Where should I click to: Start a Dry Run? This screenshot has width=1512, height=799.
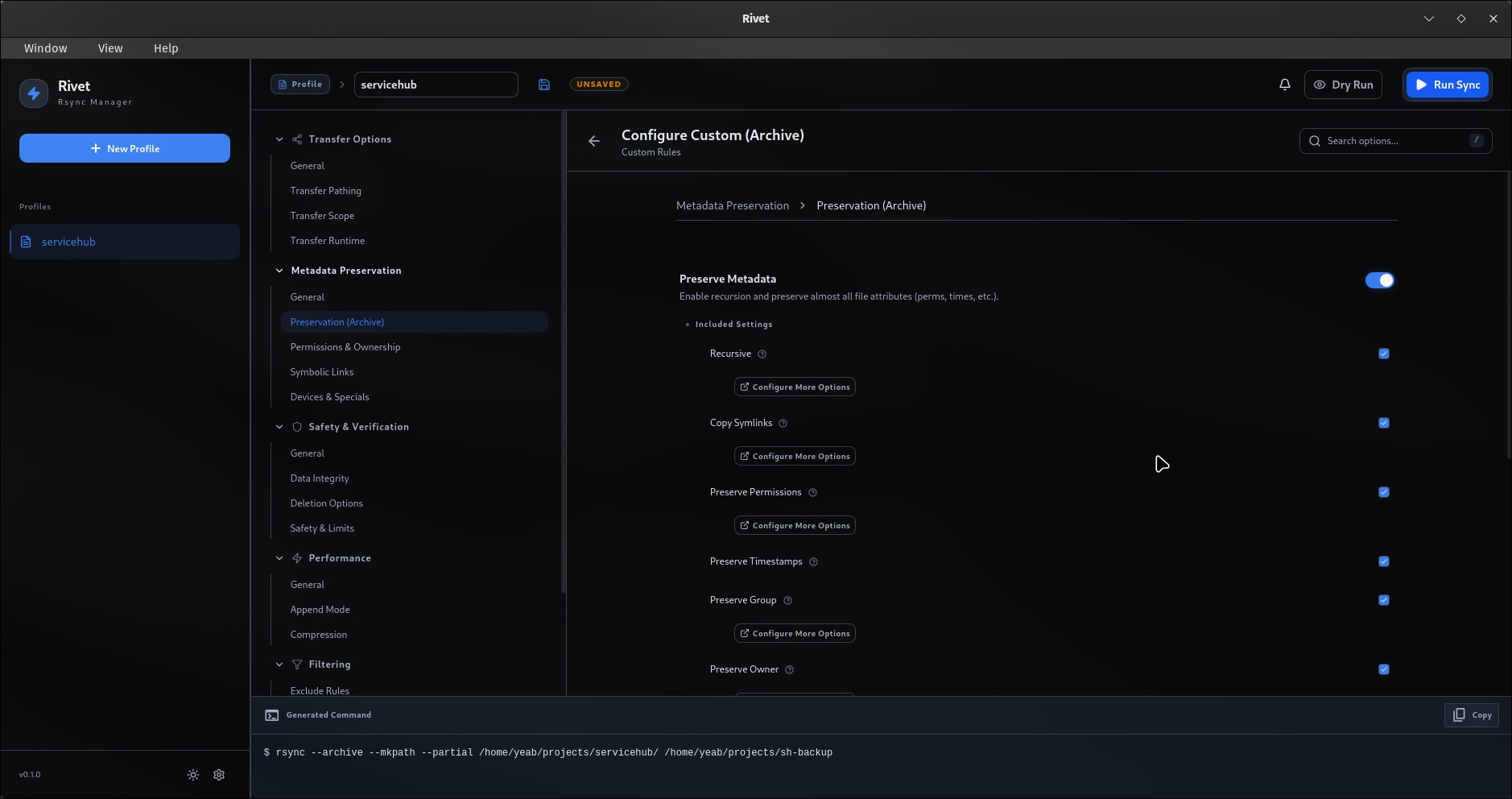tap(1343, 85)
